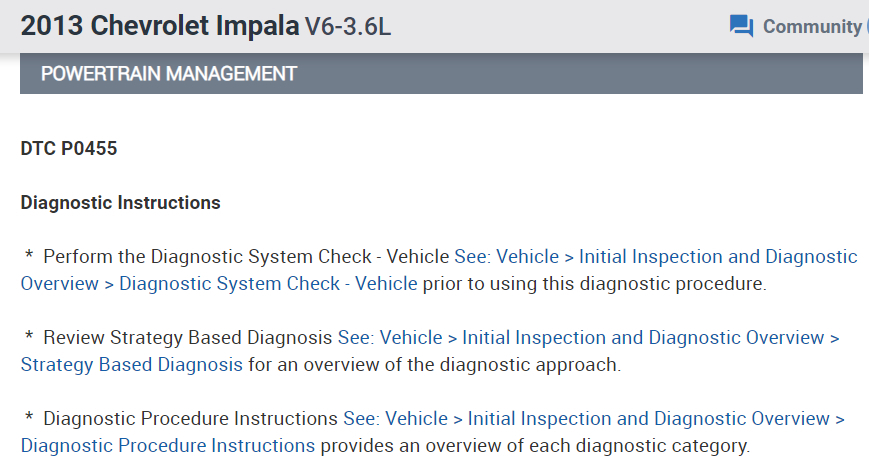The image size is (869, 470).
Task: Open the blue "Diagnostic Procedure Instructions" link
Action: [x=167, y=445]
